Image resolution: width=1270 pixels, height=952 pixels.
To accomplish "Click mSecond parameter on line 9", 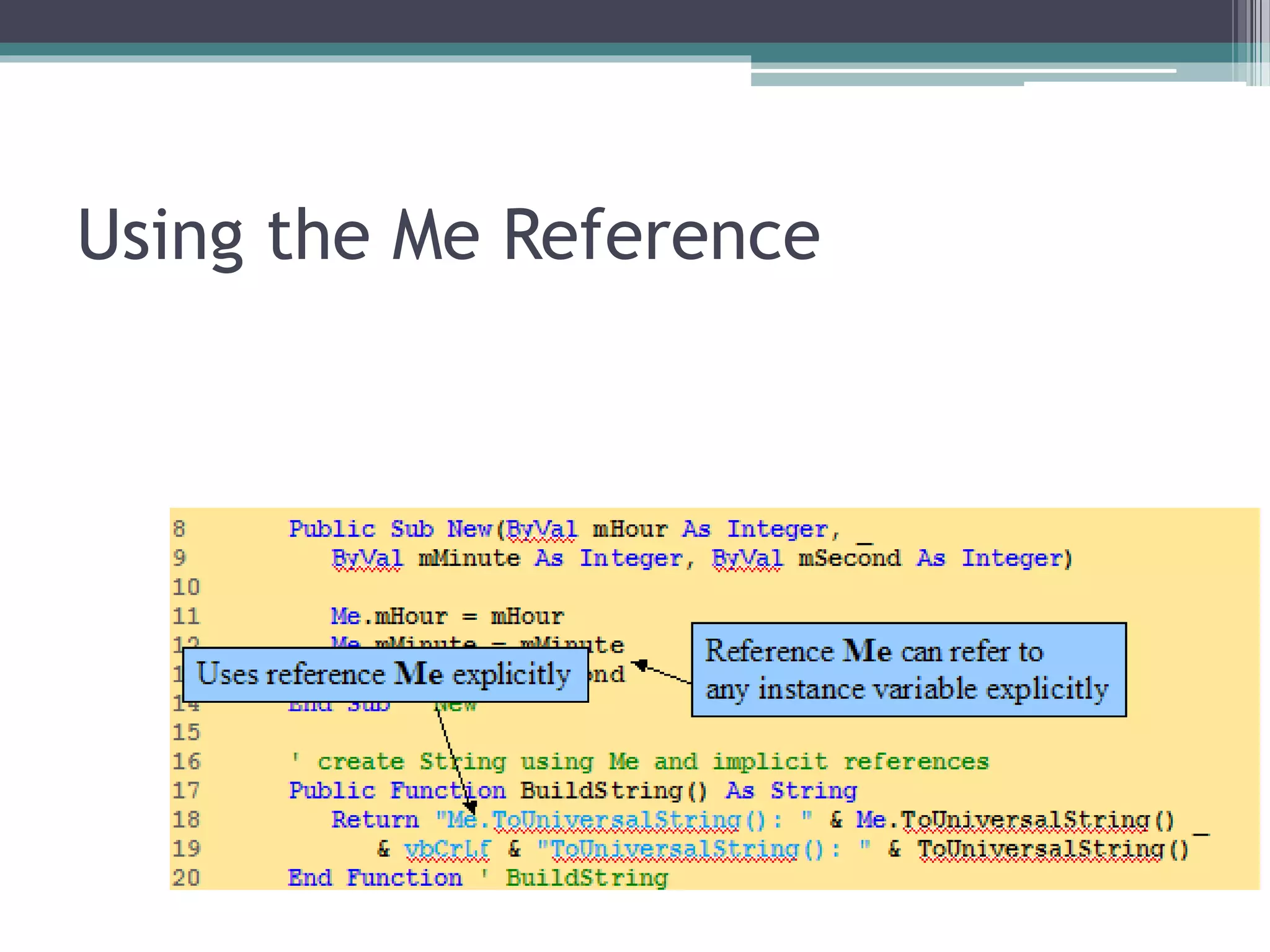I will pos(848,558).
